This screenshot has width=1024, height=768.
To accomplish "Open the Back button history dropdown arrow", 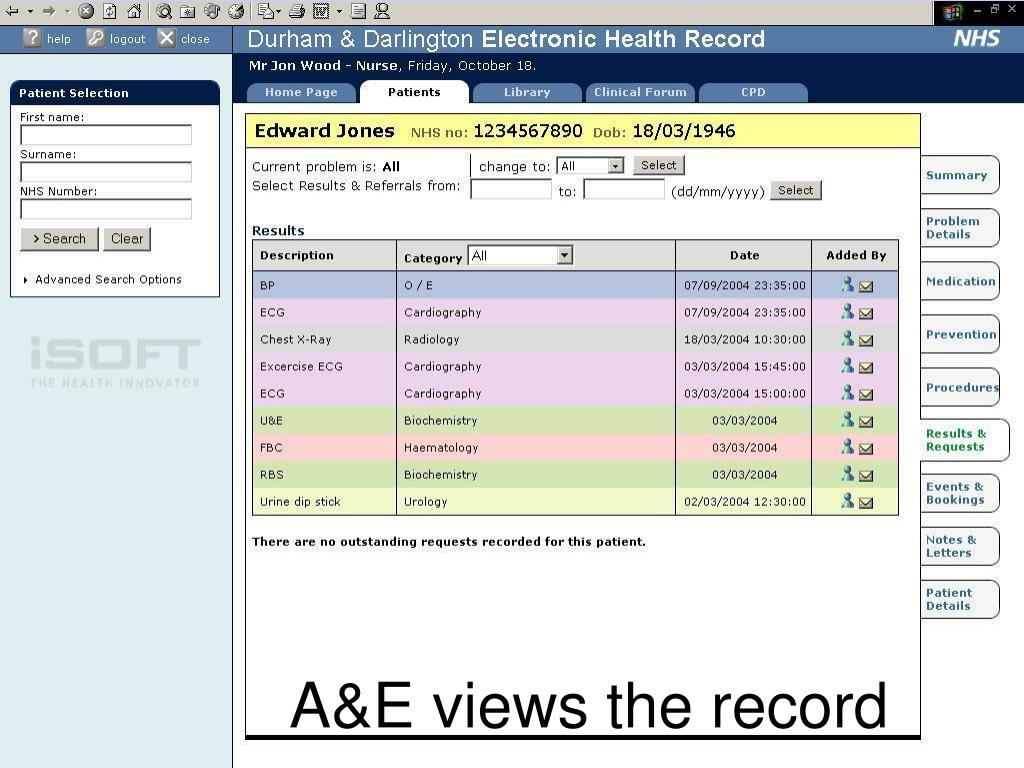I will (x=31, y=10).
